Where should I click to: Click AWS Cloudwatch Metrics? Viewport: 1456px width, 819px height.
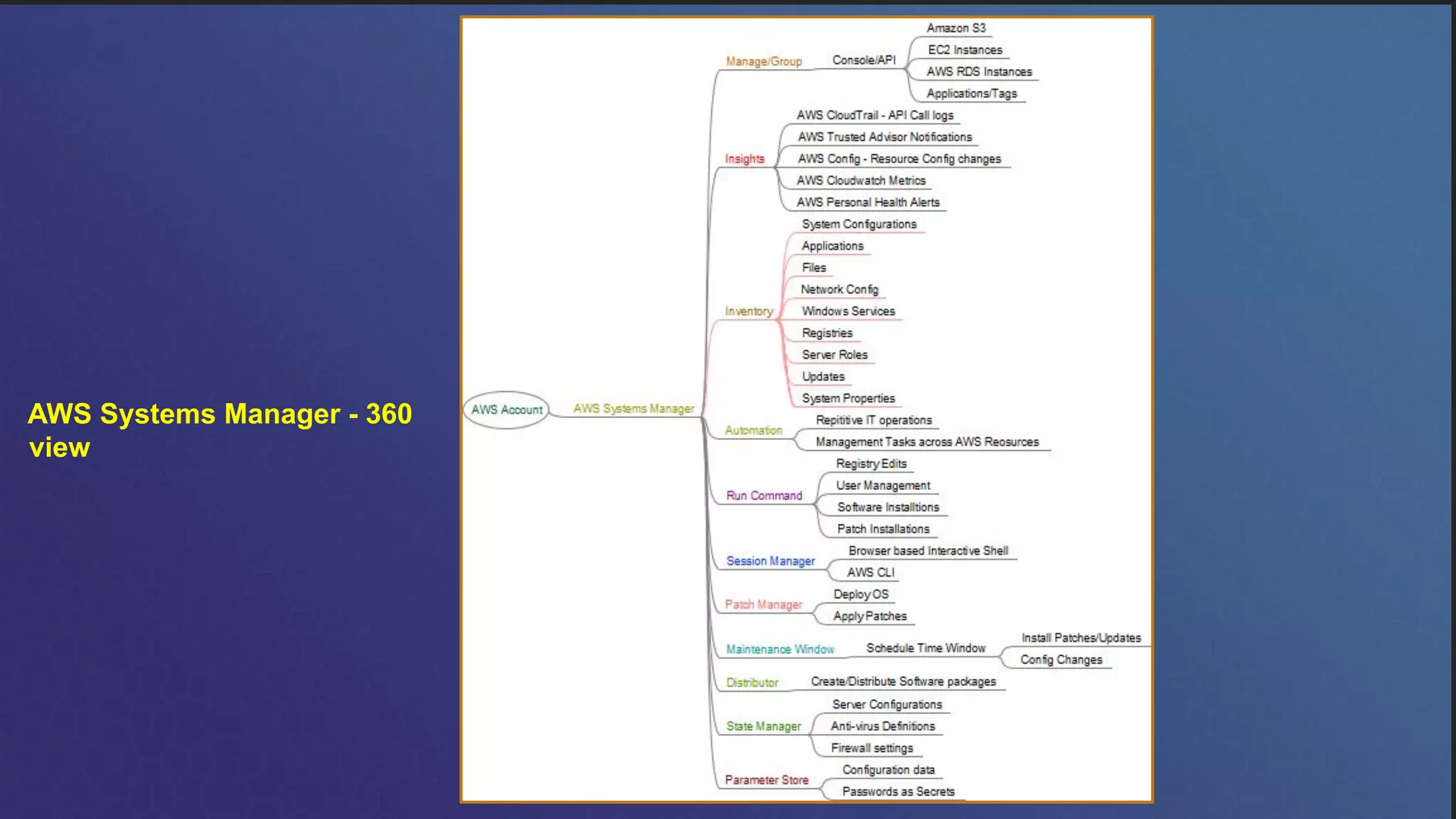861,181
